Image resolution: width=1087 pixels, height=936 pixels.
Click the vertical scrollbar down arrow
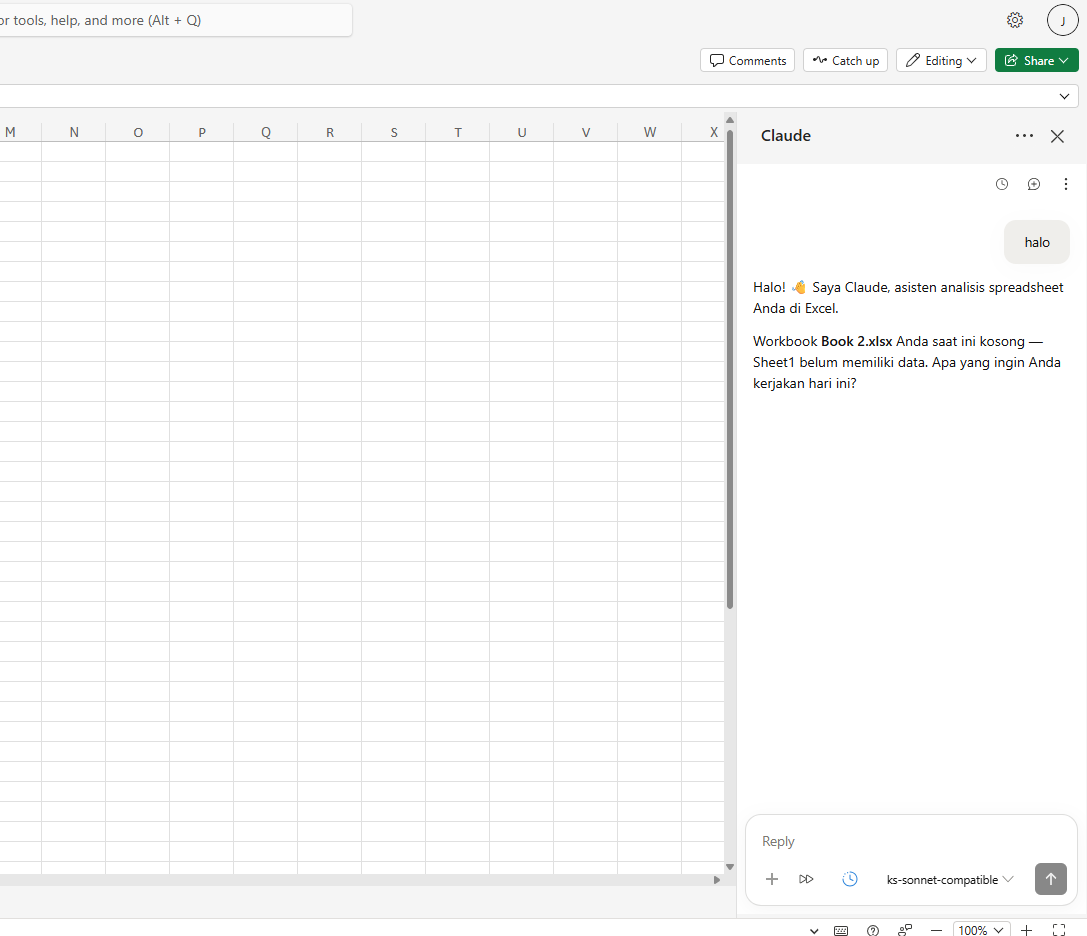(x=729, y=867)
